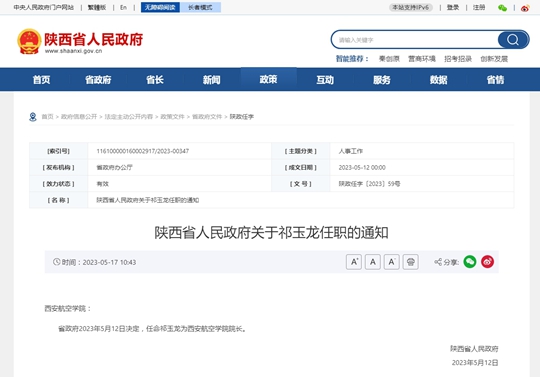Enable 无障碍阅读 mode
540x377 pixels.
coord(160,7)
